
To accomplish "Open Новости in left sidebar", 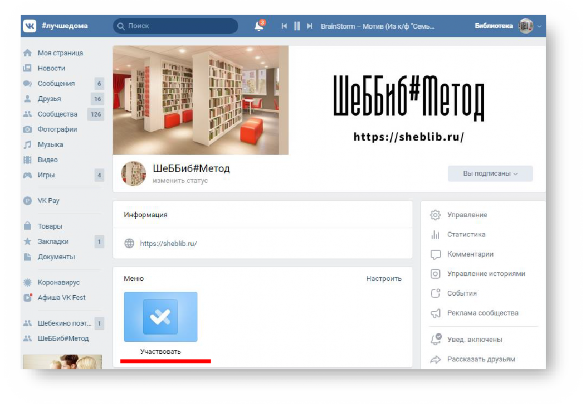I will point(51,68).
